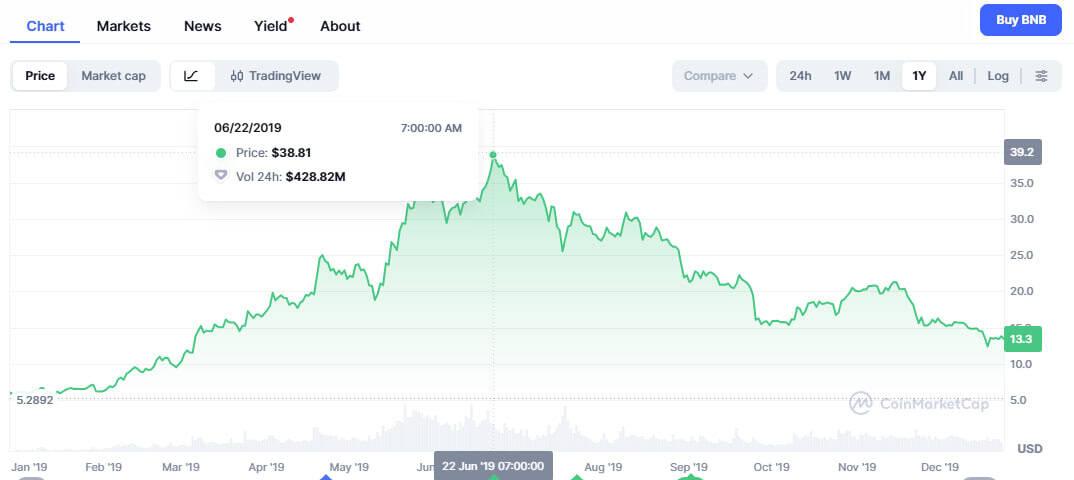Select the line chart view icon
Viewport: 1074px width, 480px height.
coord(192,76)
